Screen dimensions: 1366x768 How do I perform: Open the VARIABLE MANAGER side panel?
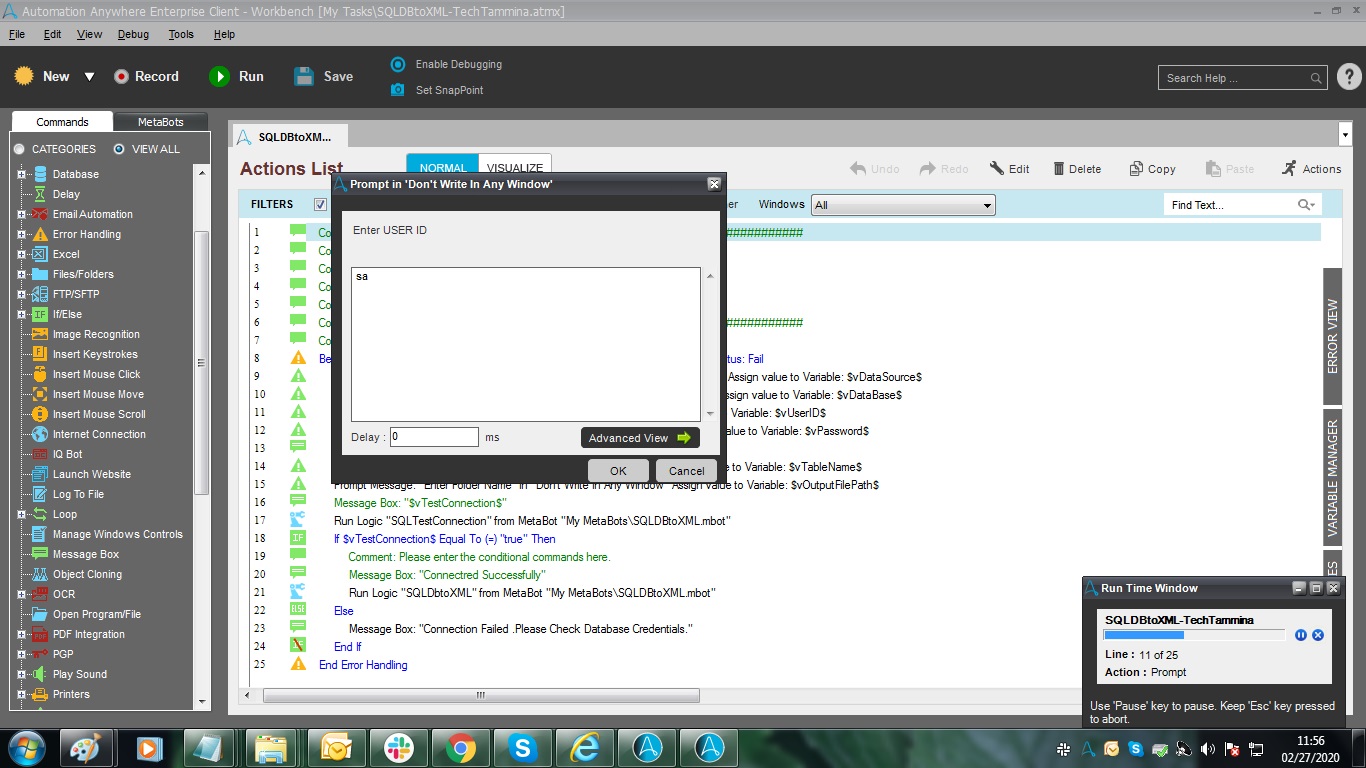tap(1332, 477)
